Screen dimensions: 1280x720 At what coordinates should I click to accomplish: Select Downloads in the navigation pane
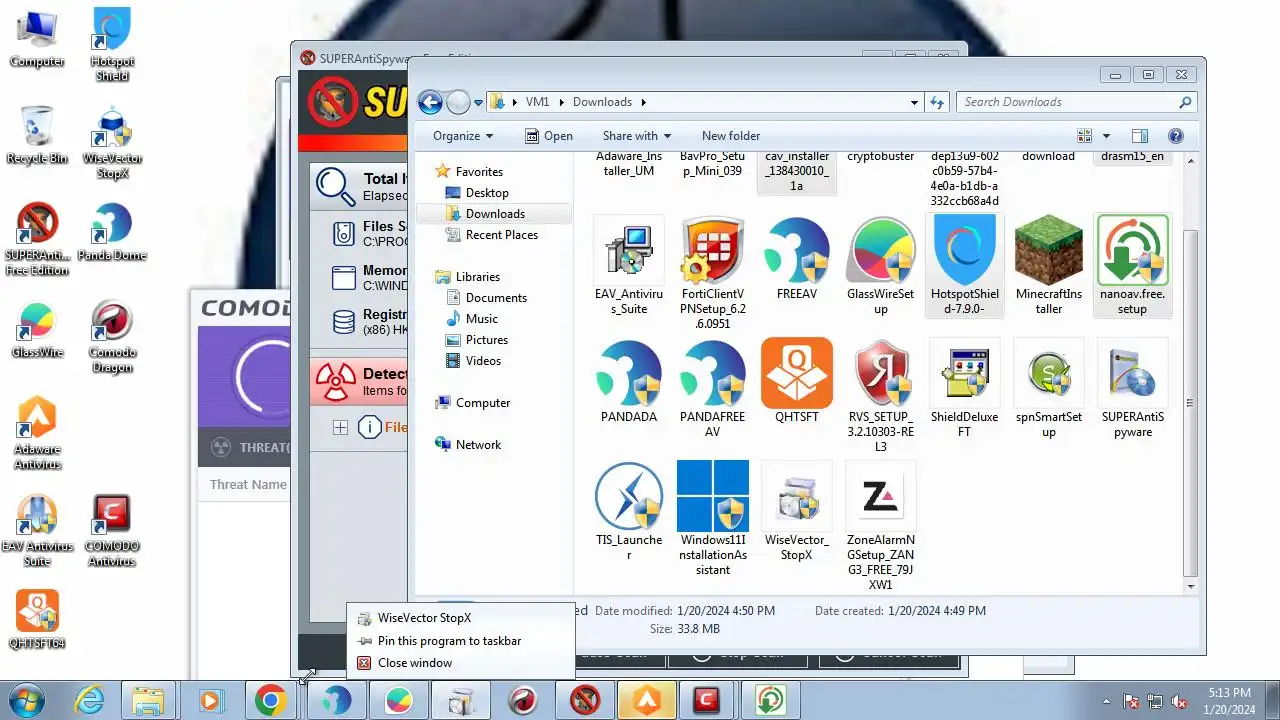click(495, 214)
